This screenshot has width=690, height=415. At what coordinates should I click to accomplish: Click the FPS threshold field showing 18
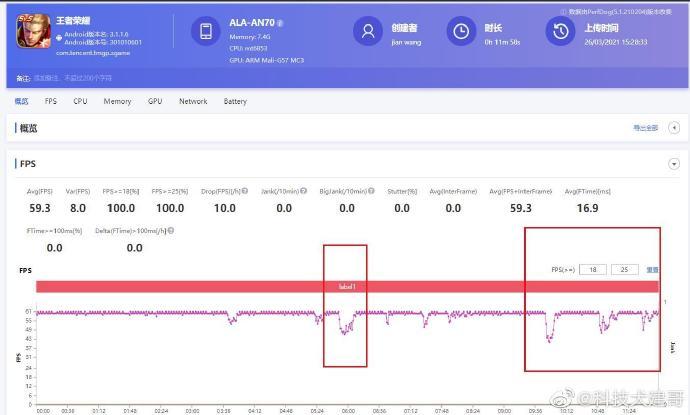click(x=593, y=269)
